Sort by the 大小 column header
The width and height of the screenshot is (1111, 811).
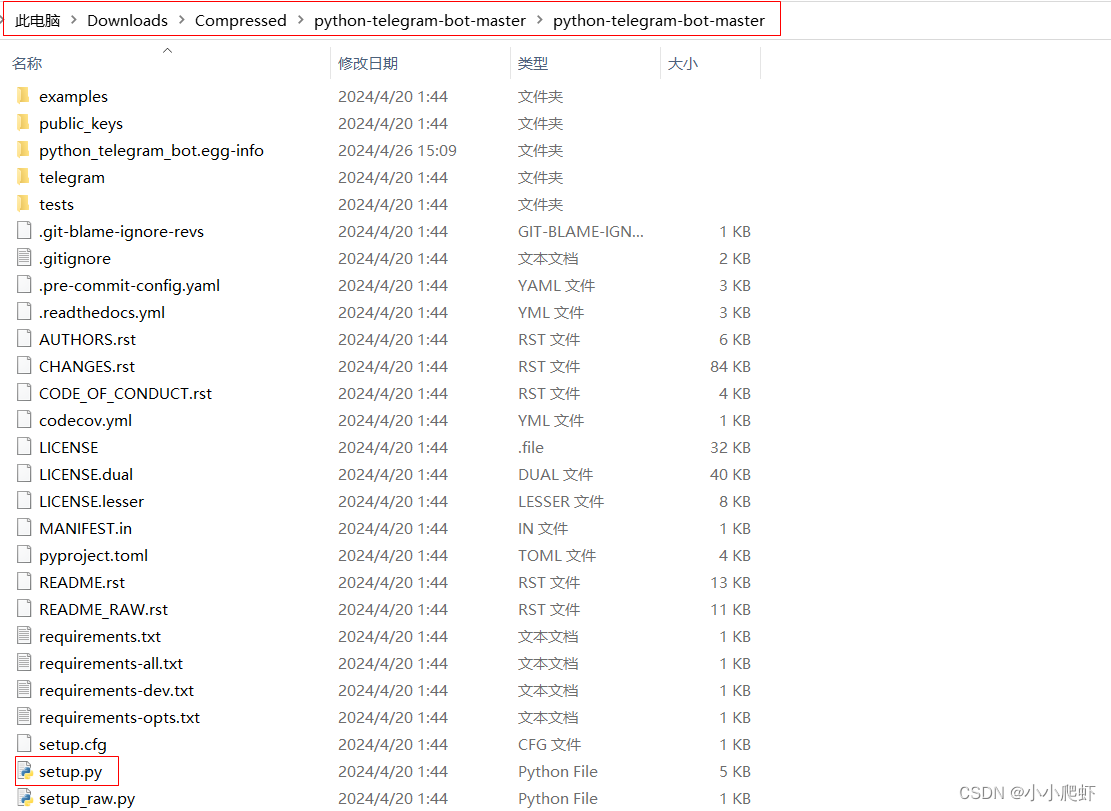683,63
